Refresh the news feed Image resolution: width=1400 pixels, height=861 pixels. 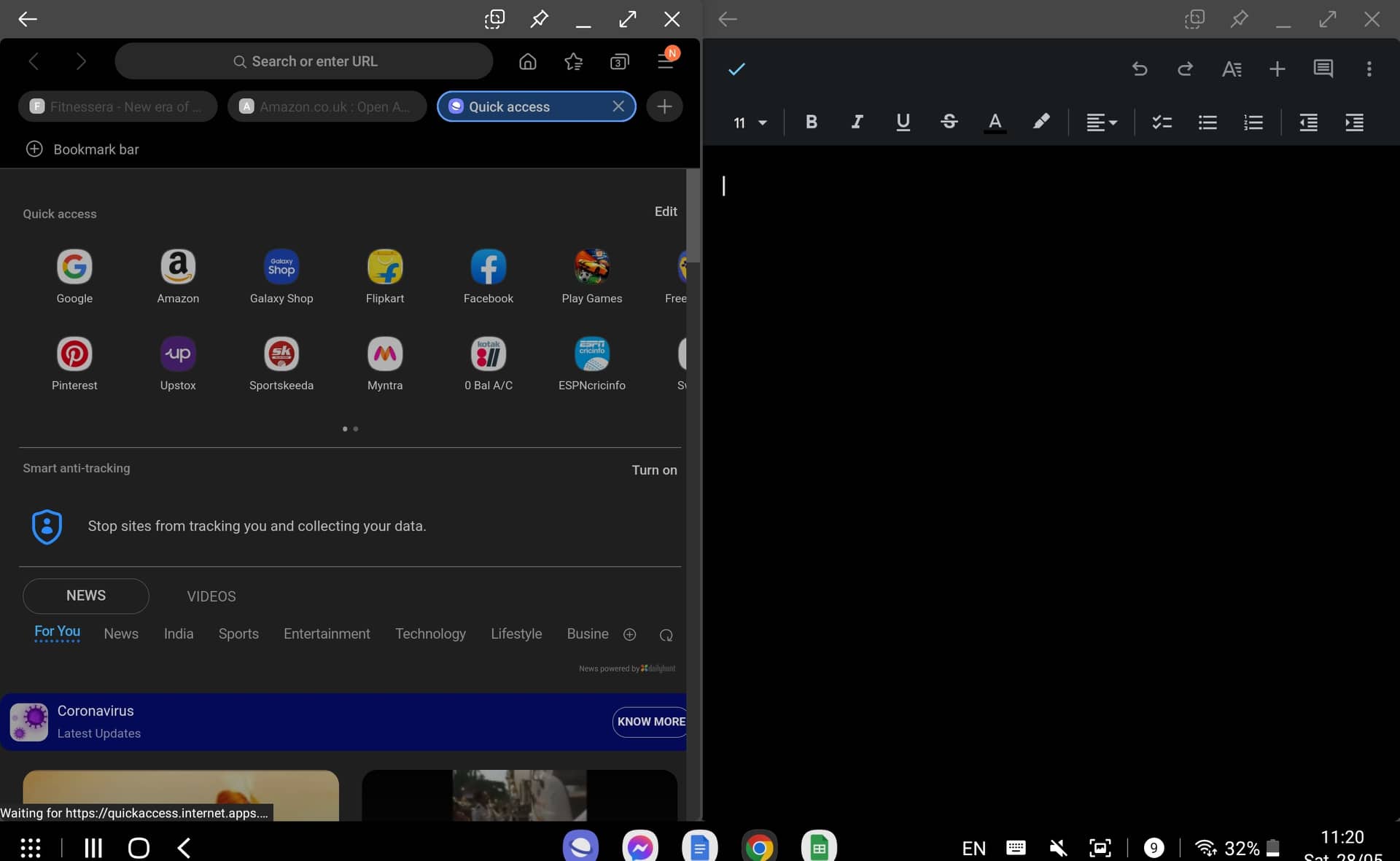click(x=666, y=635)
